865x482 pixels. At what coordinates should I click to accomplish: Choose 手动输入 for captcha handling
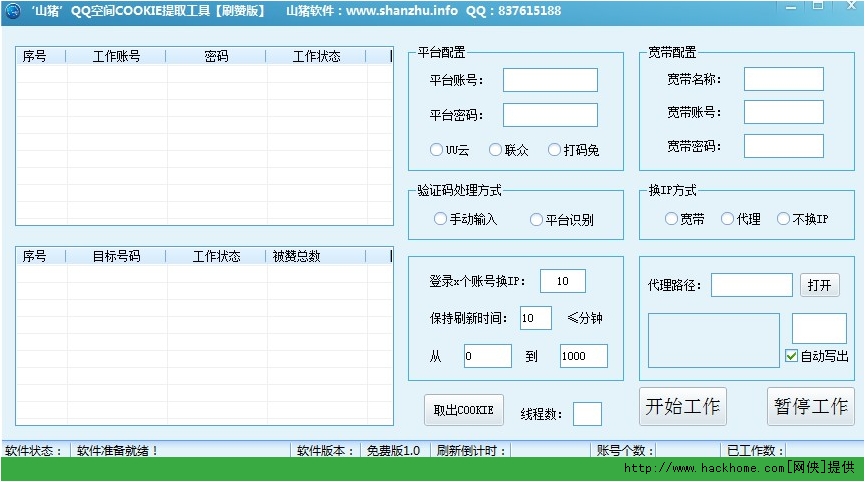tap(441, 219)
